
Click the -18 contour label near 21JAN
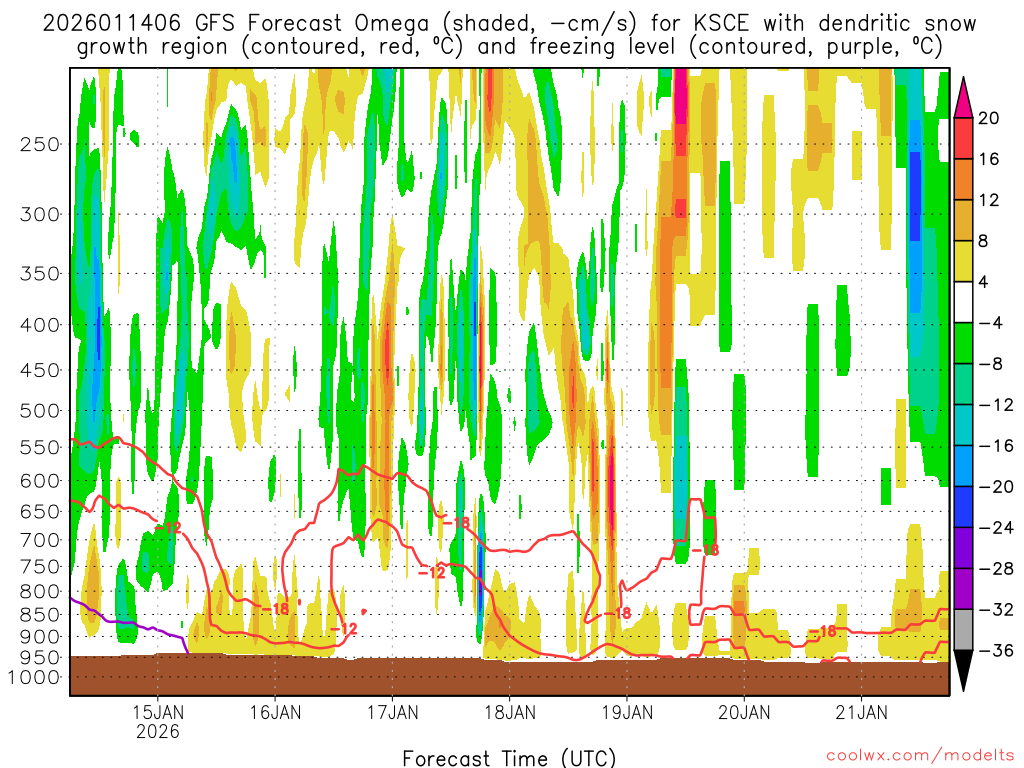(822, 631)
